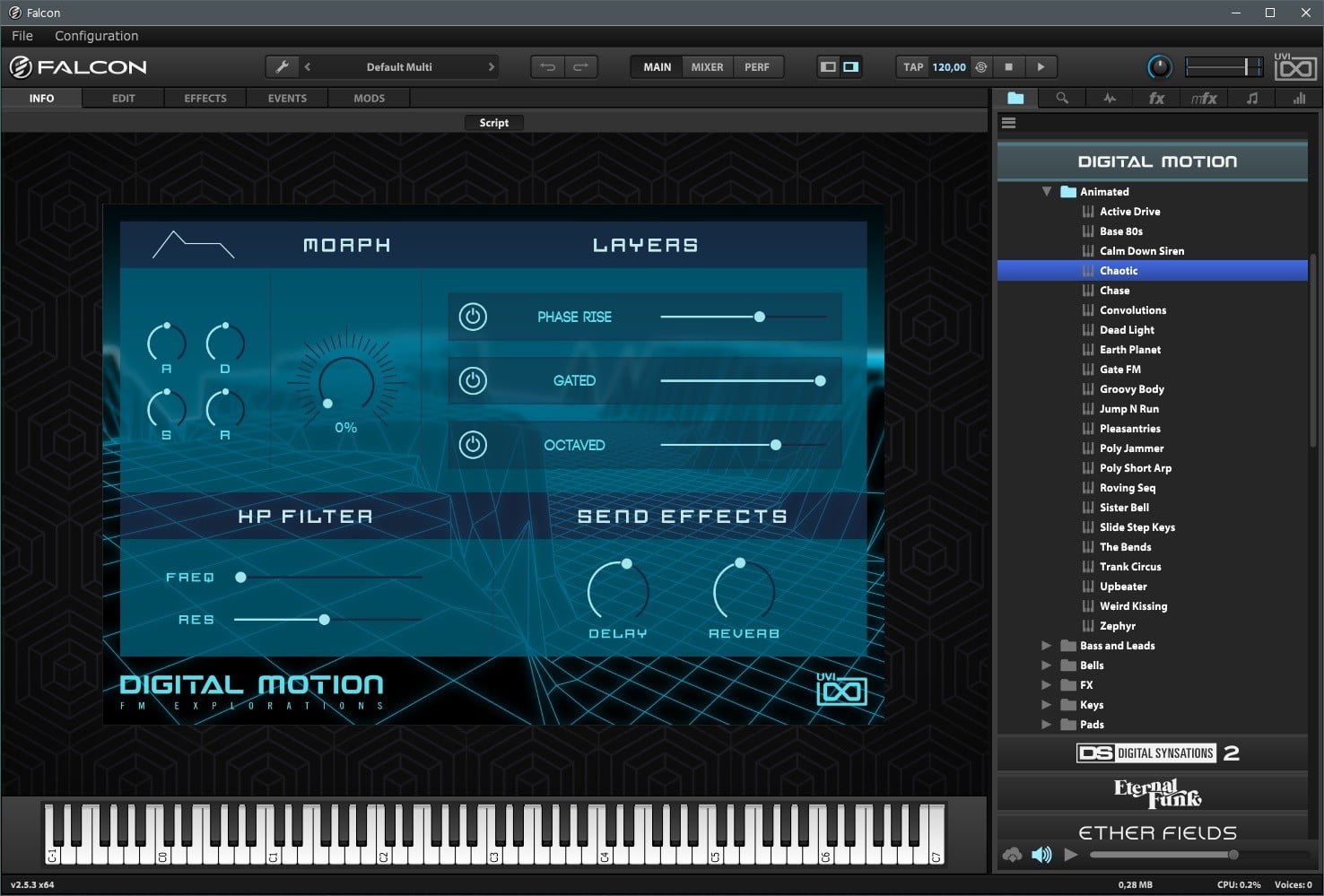Collapse the Animated folder in the preset tree

coord(1046,191)
